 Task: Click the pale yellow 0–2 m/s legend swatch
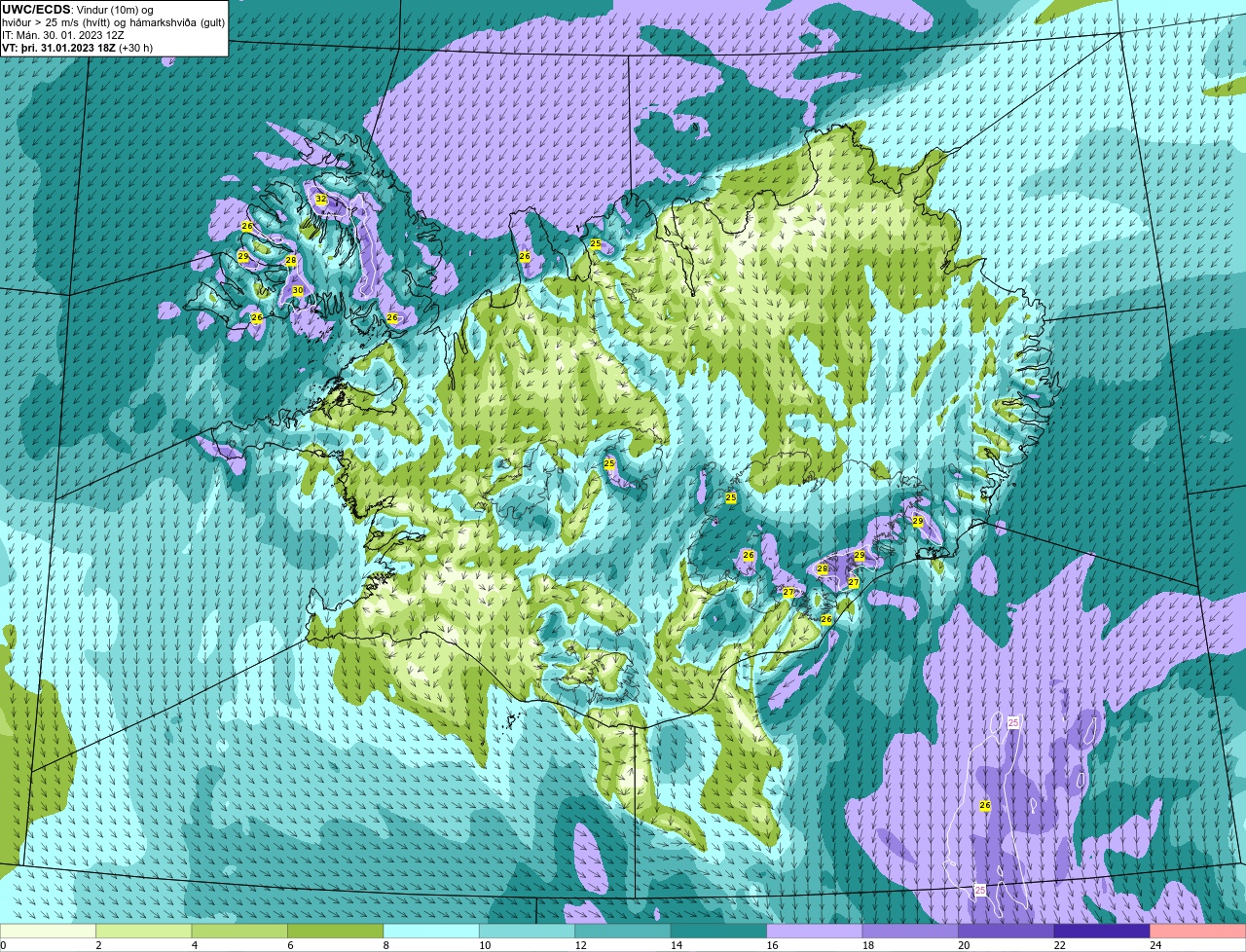[x=48, y=931]
